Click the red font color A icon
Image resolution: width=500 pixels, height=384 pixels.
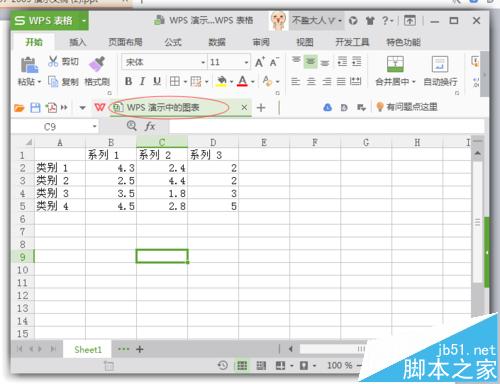point(243,81)
